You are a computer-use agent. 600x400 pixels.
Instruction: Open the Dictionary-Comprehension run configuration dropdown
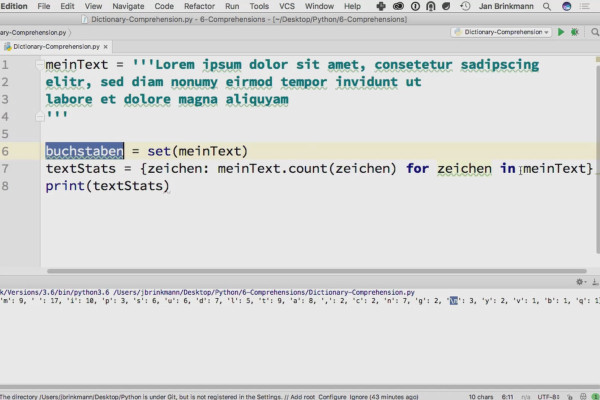click(501, 32)
